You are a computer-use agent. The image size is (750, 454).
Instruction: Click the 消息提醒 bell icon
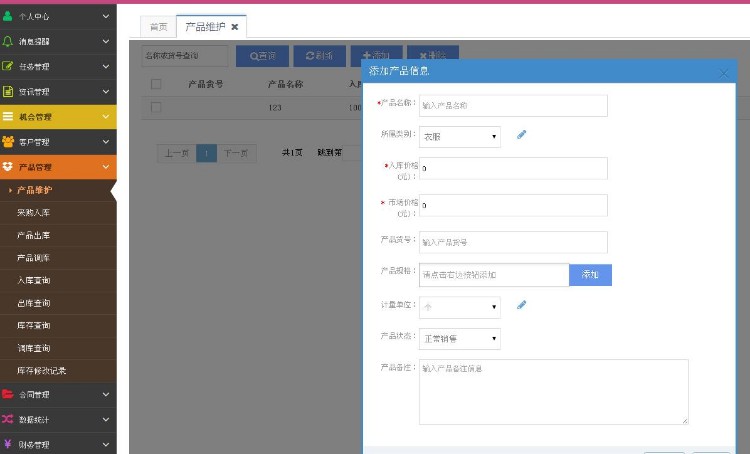pyautogui.click(x=8, y=41)
